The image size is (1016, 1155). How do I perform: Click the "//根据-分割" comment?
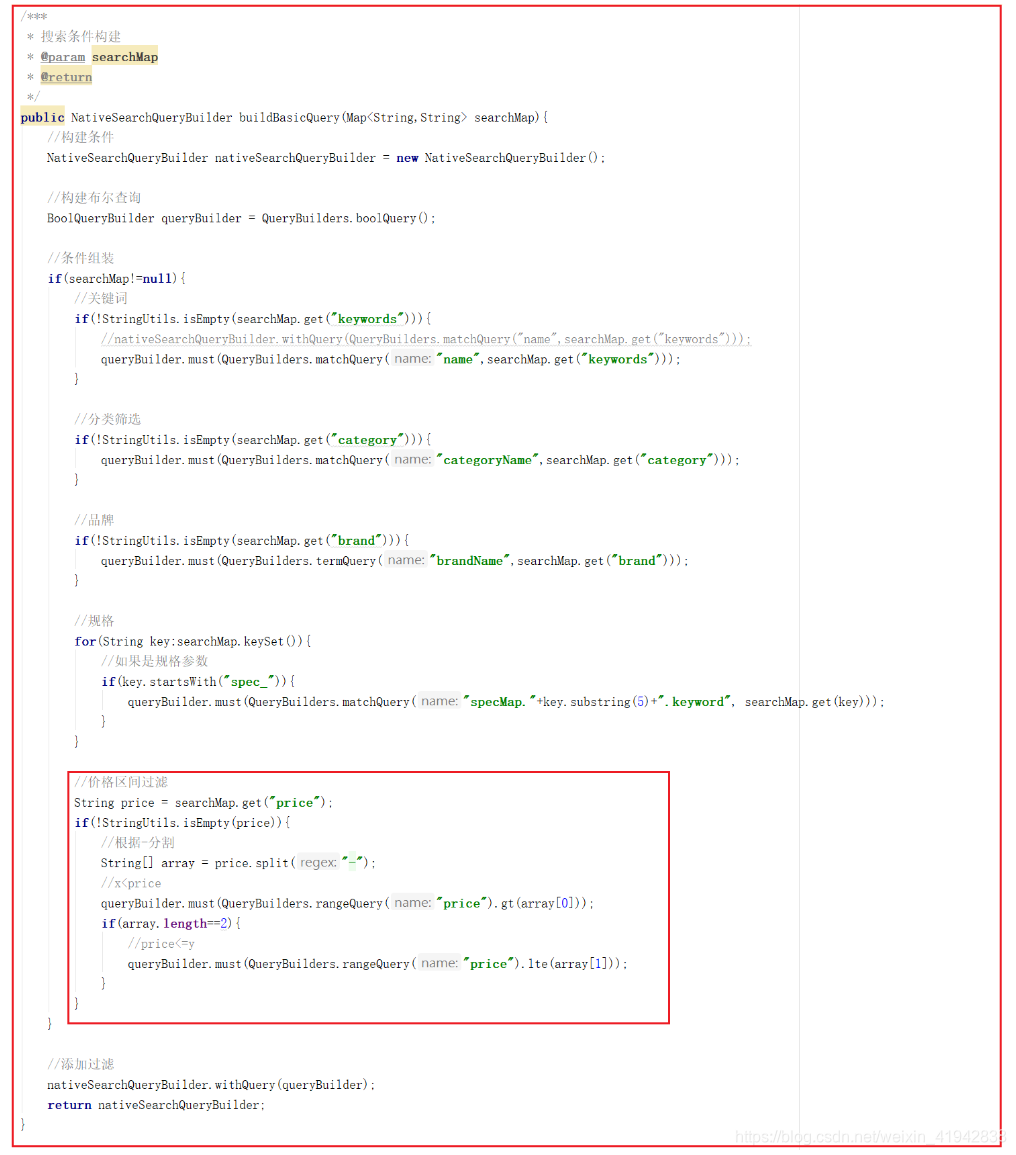[x=137, y=843]
